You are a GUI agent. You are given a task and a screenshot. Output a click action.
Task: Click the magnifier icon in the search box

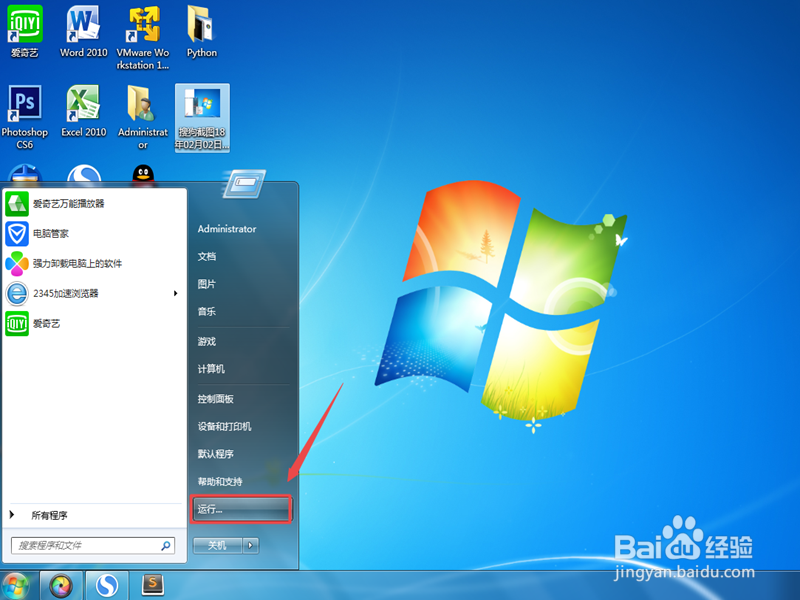click(166, 545)
